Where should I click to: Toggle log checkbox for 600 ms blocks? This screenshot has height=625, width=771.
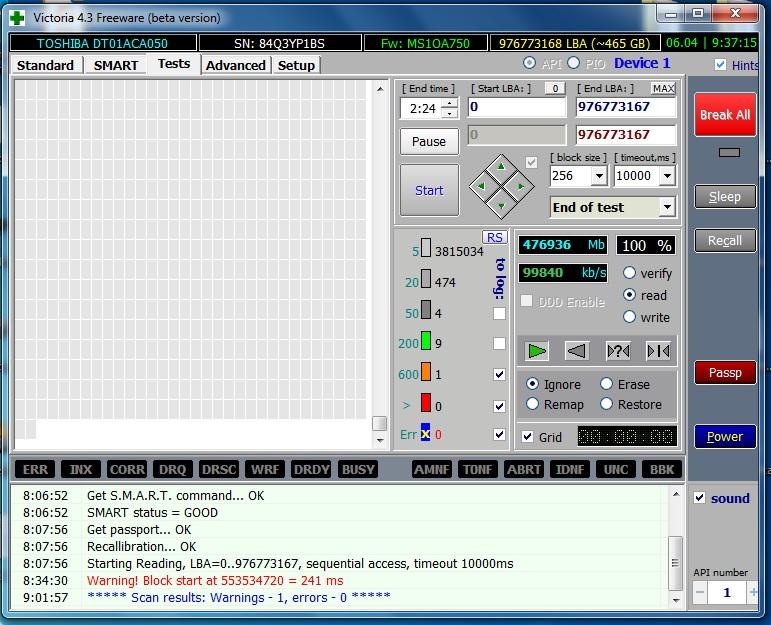[x=499, y=374]
